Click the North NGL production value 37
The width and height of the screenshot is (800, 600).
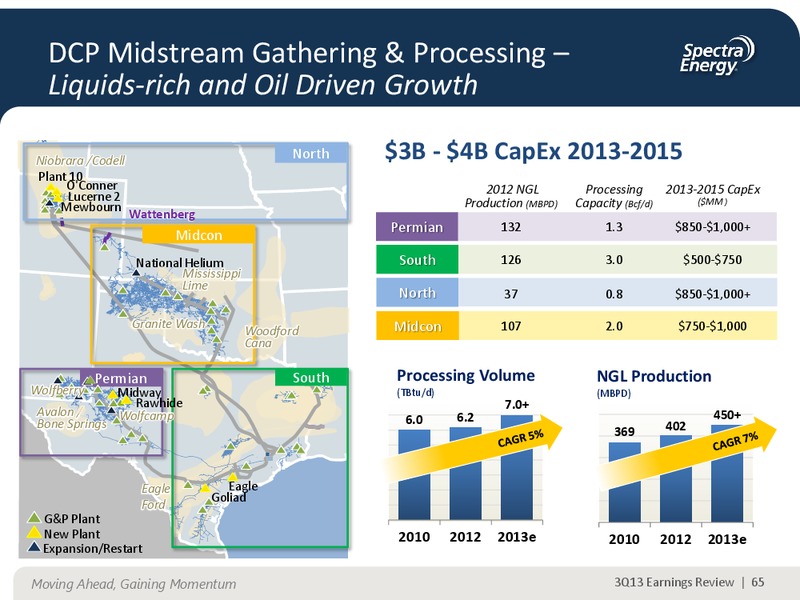(x=511, y=293)
